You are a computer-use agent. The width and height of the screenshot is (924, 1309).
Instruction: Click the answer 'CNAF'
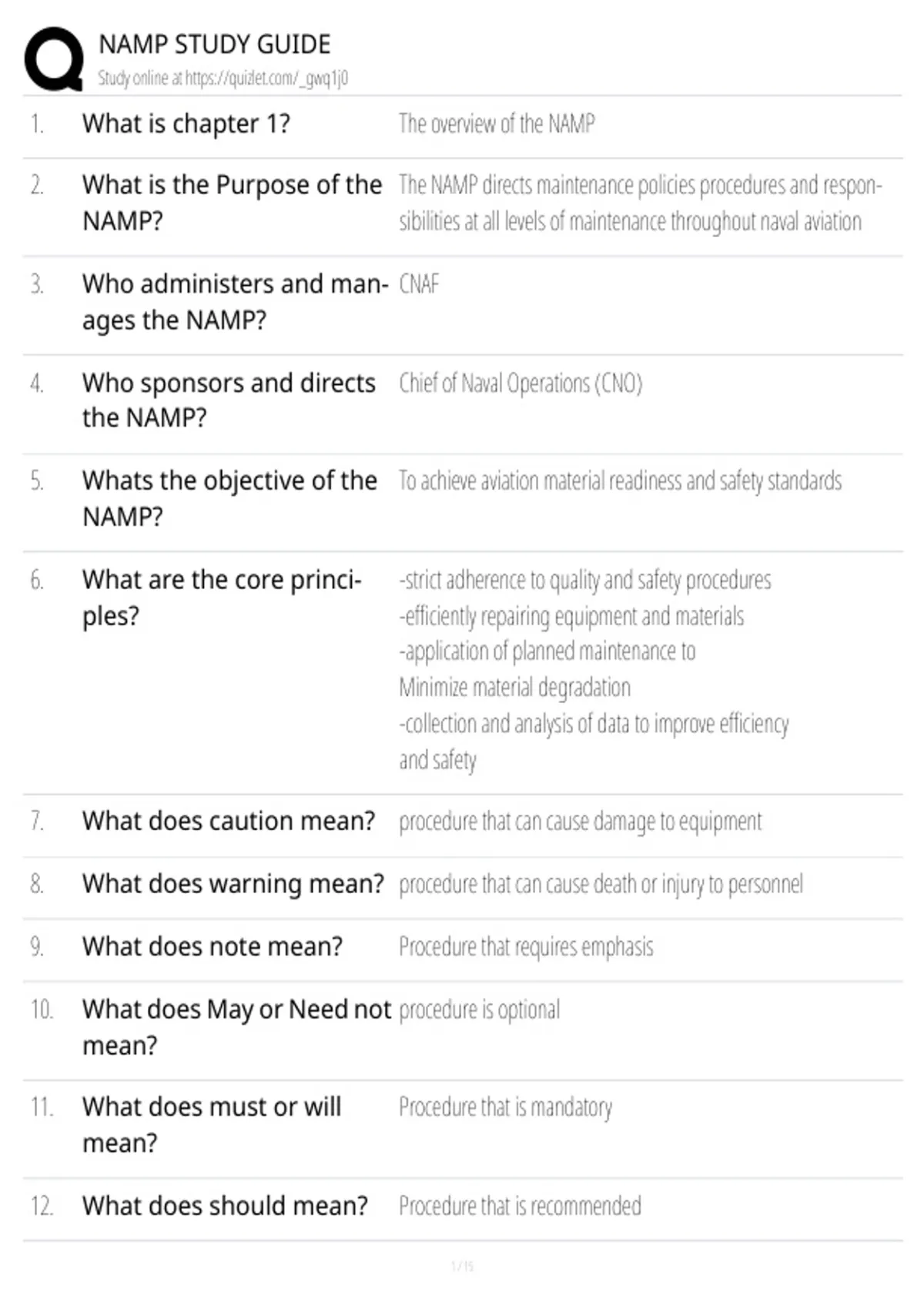click(x=419, y=284)
